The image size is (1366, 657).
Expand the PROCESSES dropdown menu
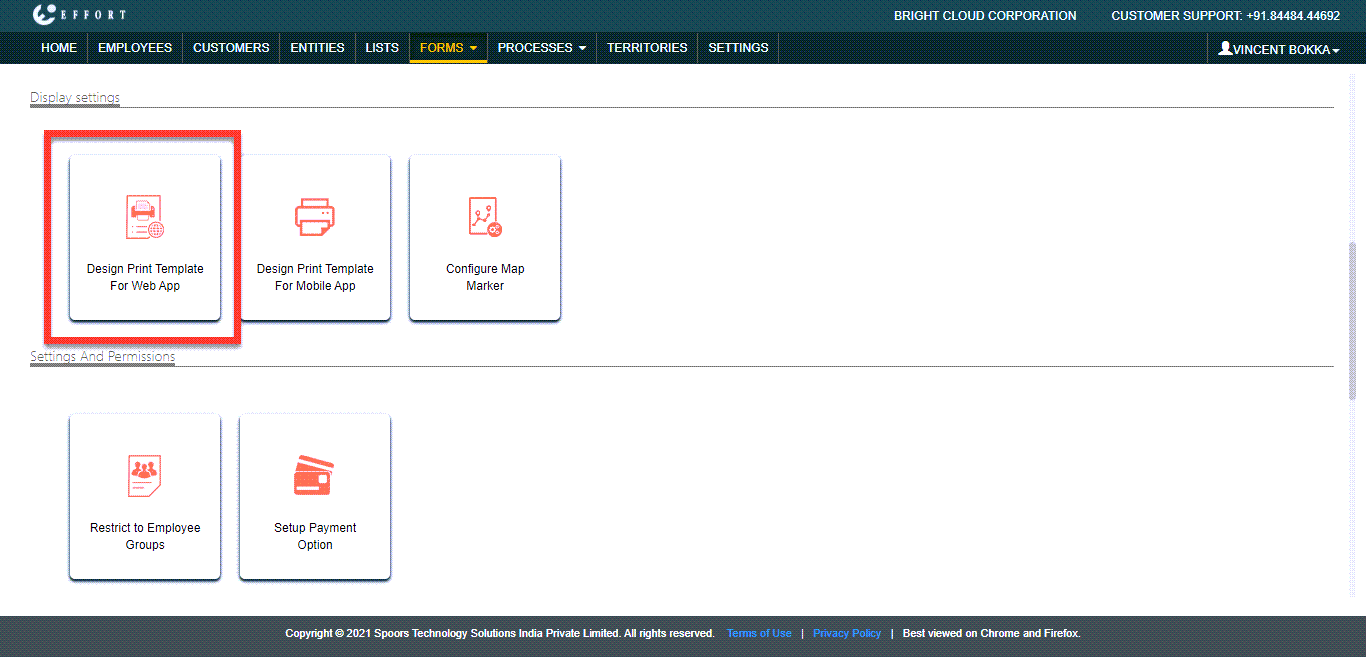(541, 48)
